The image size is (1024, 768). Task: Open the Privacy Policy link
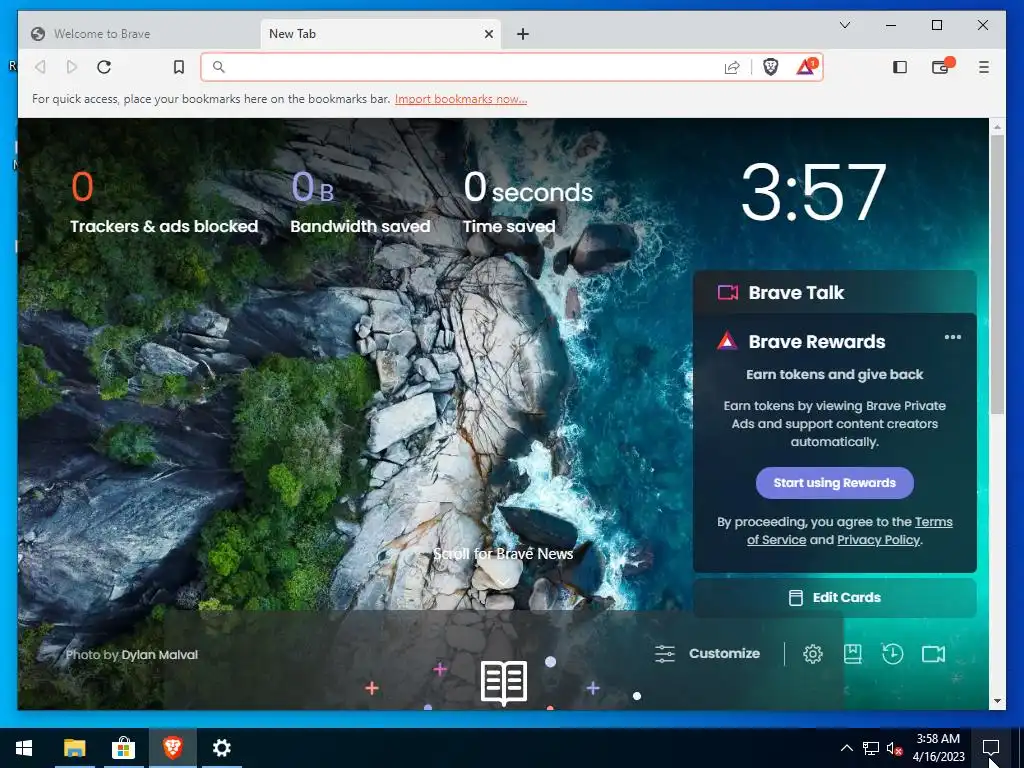(878, 540)
